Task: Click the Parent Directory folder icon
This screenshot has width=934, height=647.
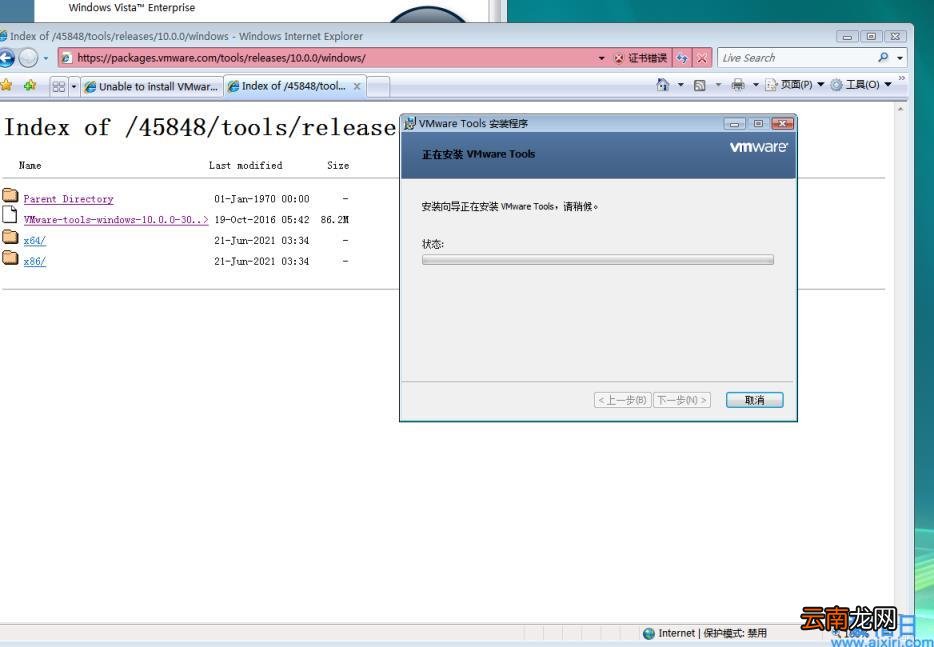Action: coord(10,195)
